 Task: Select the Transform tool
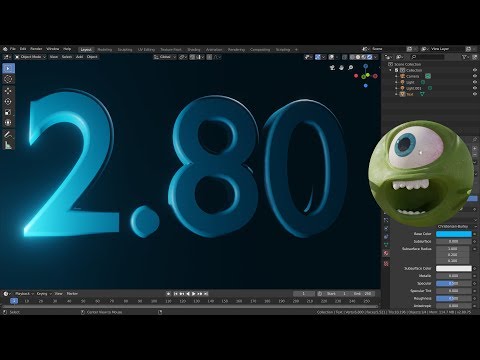click(8, 122)
